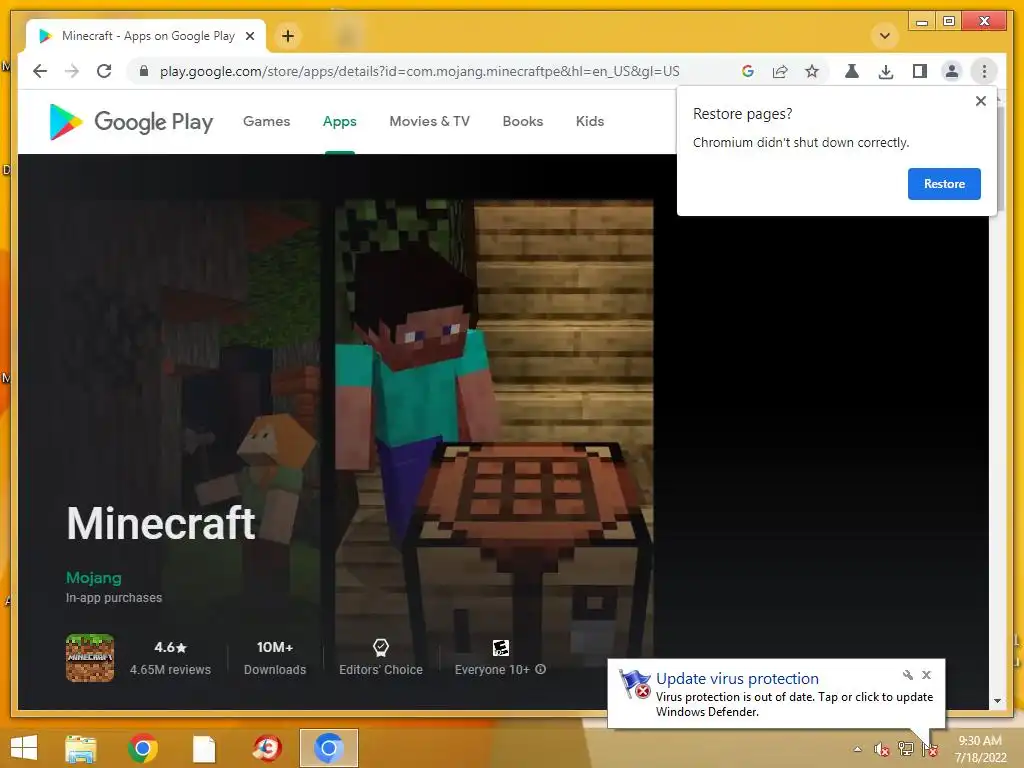Image resolution: width=1024 pixels, height=768 pixels.
Task: Dismiss the Restore pages popup
Action: point(980,101)
